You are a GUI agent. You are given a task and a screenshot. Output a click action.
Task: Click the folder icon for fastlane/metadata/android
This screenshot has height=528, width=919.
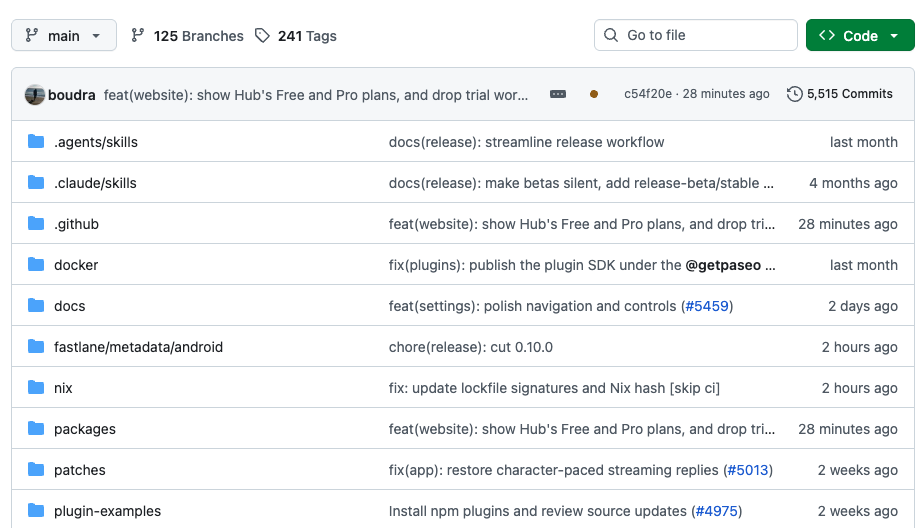(x=36, y=346)
